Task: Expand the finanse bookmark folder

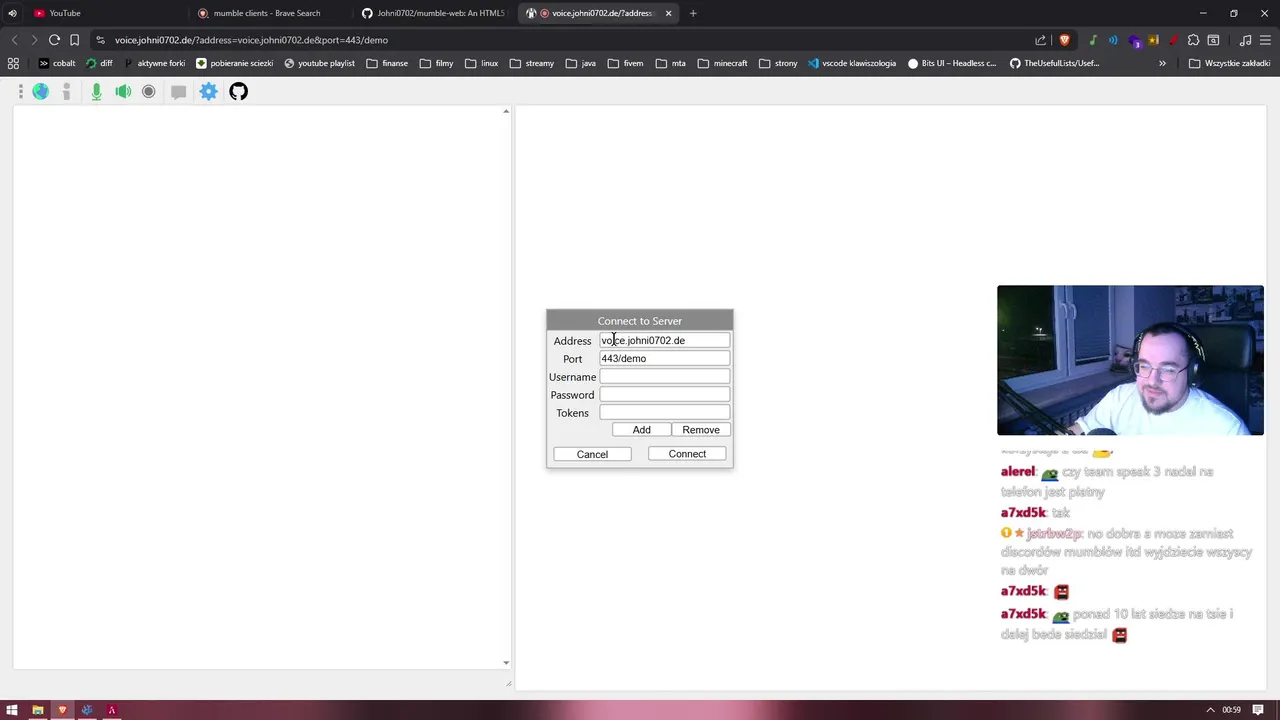Action: coord(387,63)
